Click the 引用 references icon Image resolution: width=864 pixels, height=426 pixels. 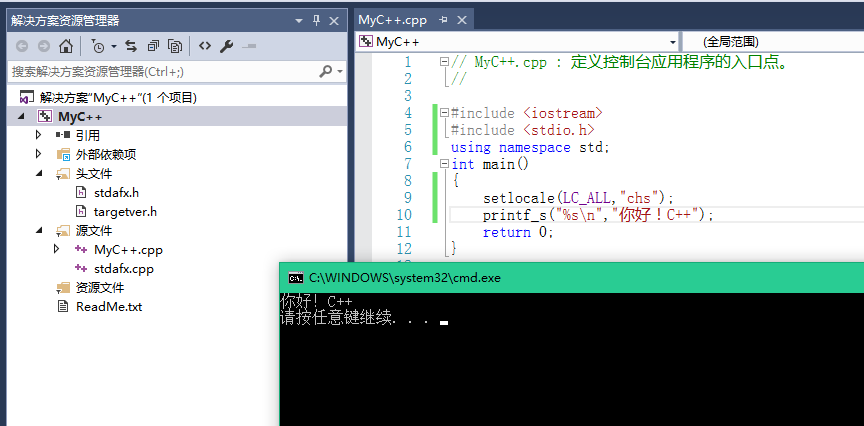(63, 135)
